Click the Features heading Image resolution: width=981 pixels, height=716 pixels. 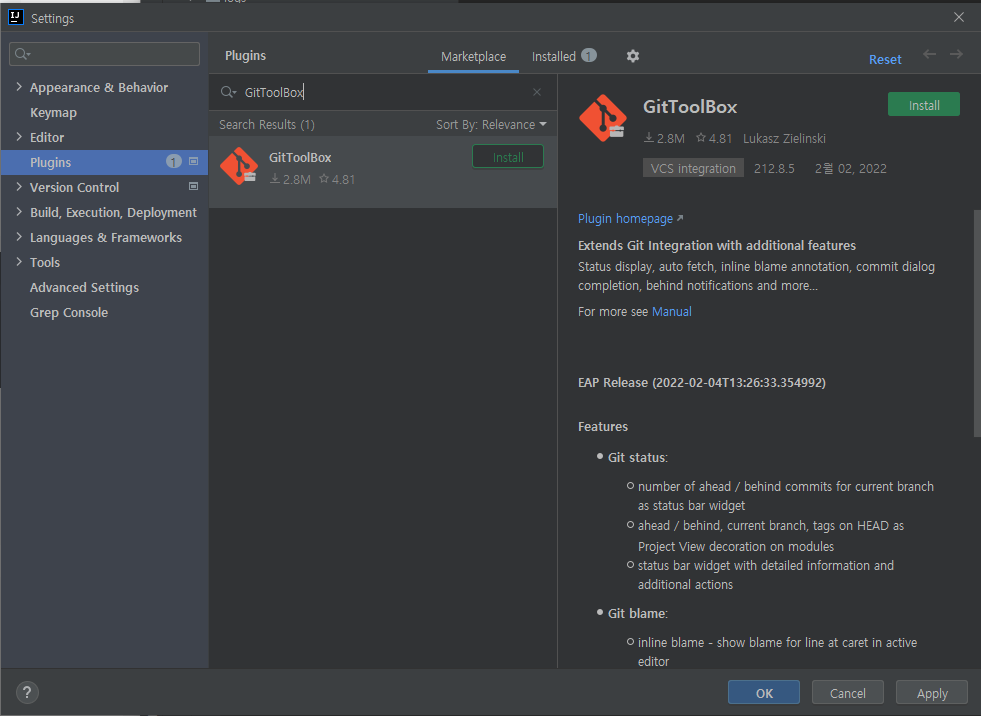click(602, 426)
